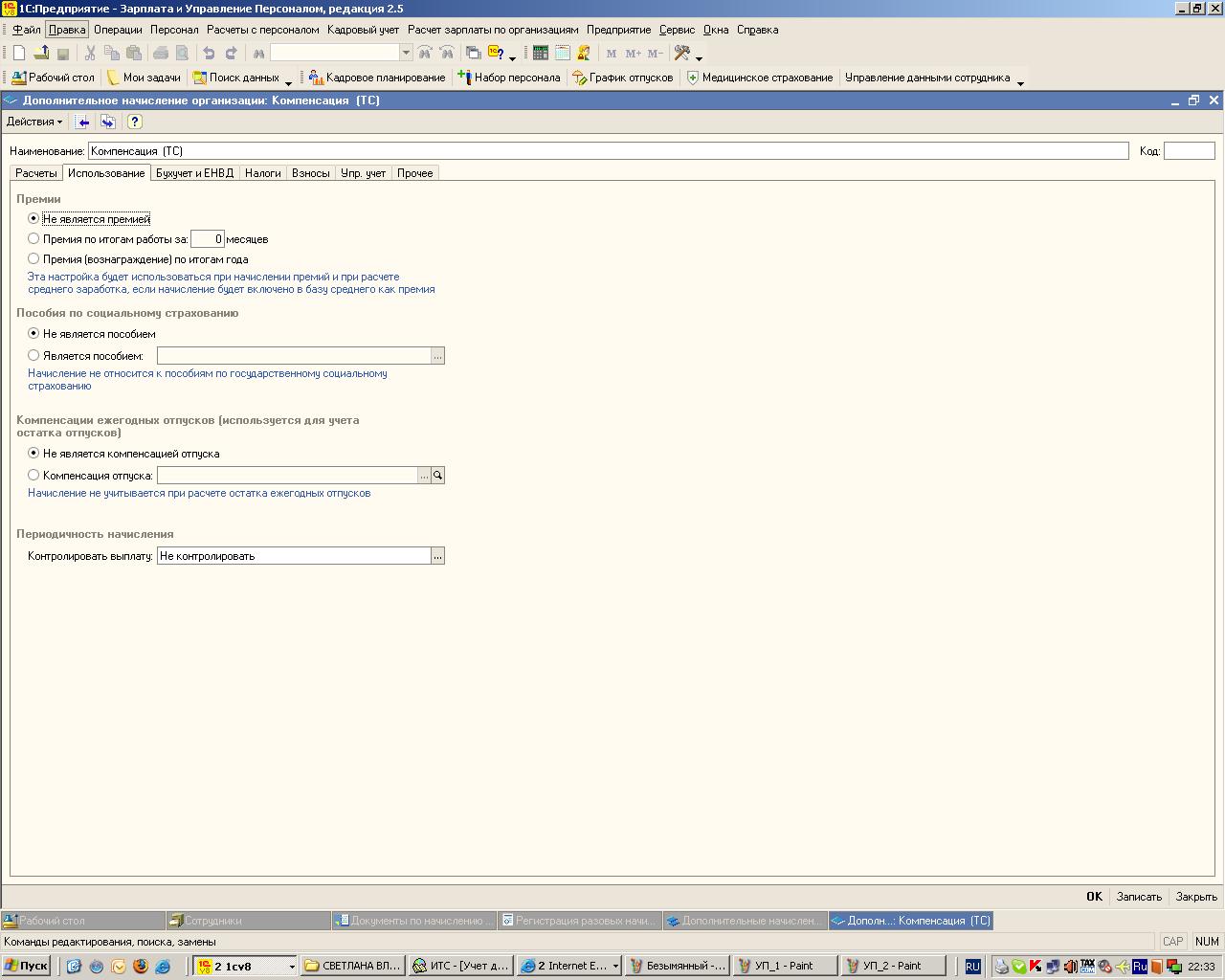Screen dimensions: 1225x980
Task: Open form help with the question mark icon
Action: (x=134, y=122)
